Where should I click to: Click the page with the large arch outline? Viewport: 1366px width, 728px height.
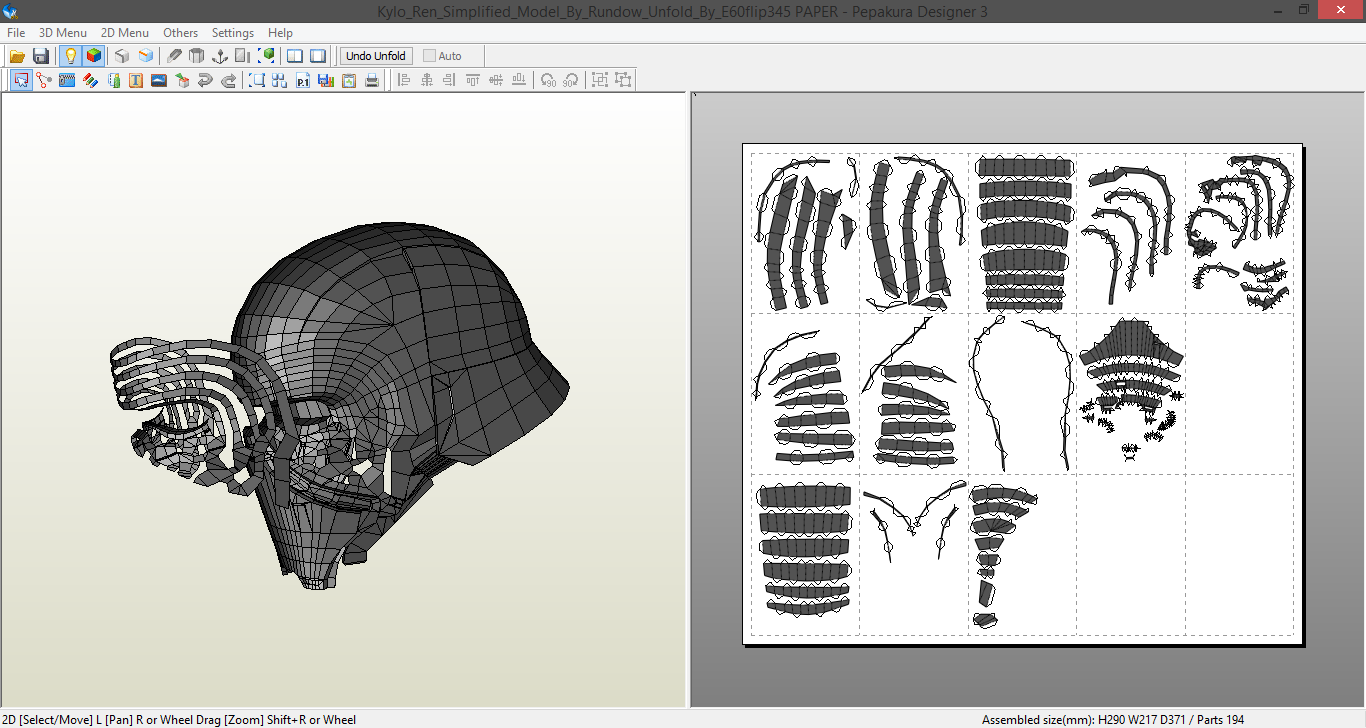click(1022, 393)
